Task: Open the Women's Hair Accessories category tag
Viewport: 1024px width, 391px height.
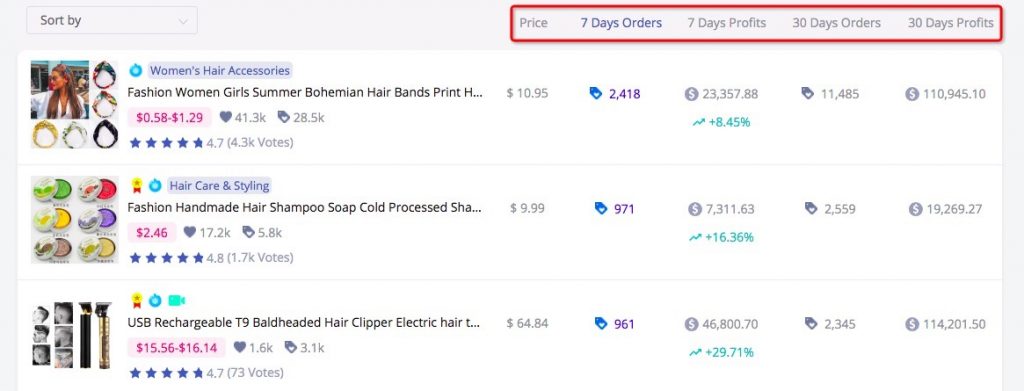Action: 220,70
